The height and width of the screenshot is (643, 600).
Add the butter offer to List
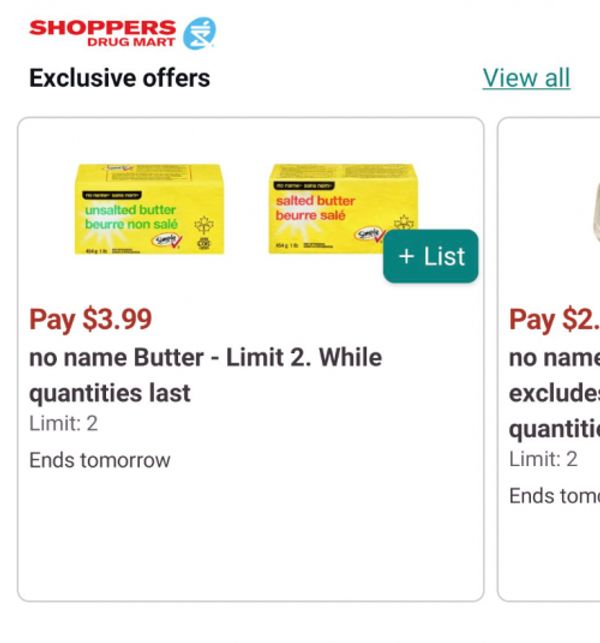431,256
